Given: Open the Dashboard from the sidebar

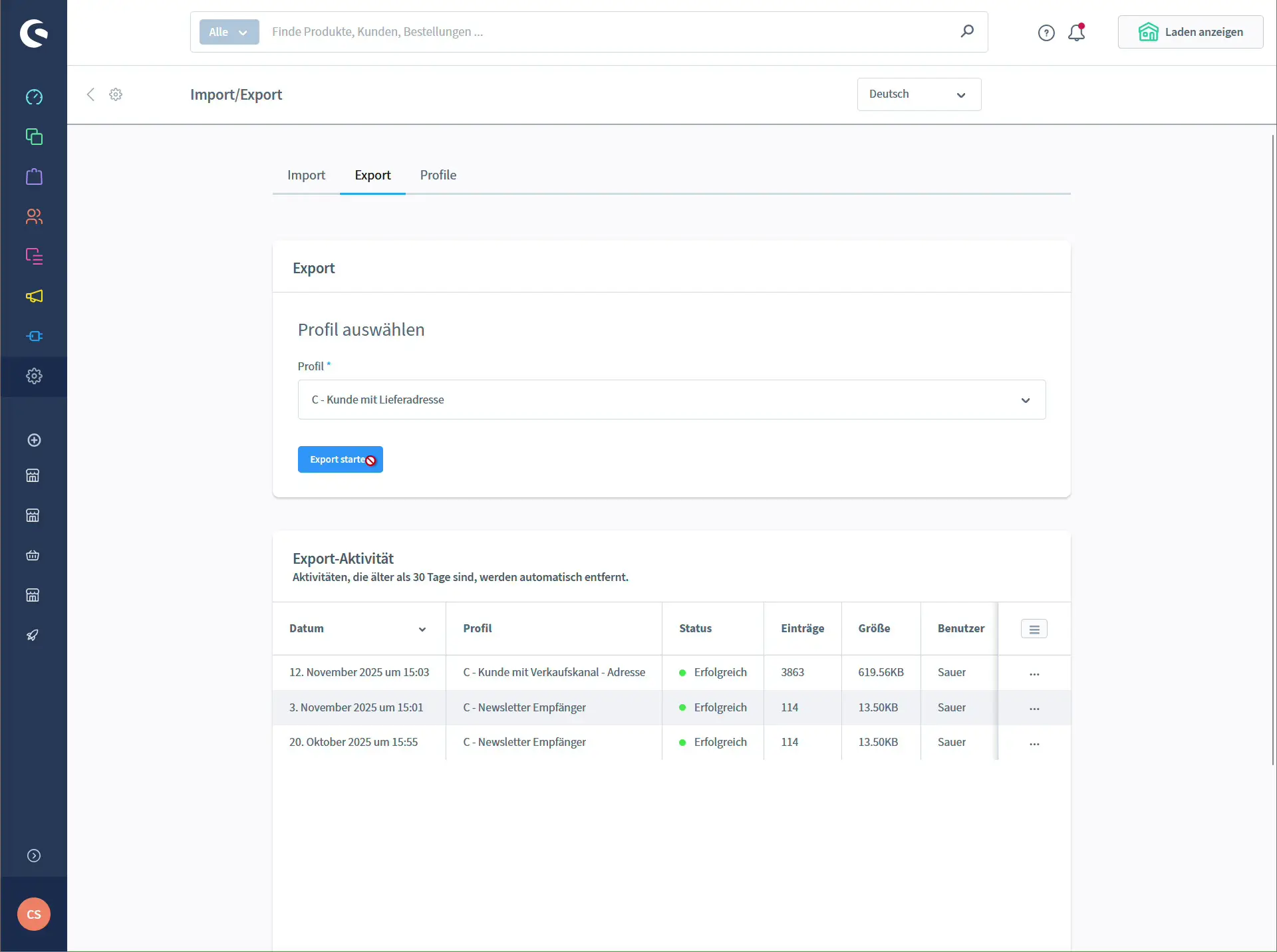Looking at the screenshot, I should click(34, 97).
